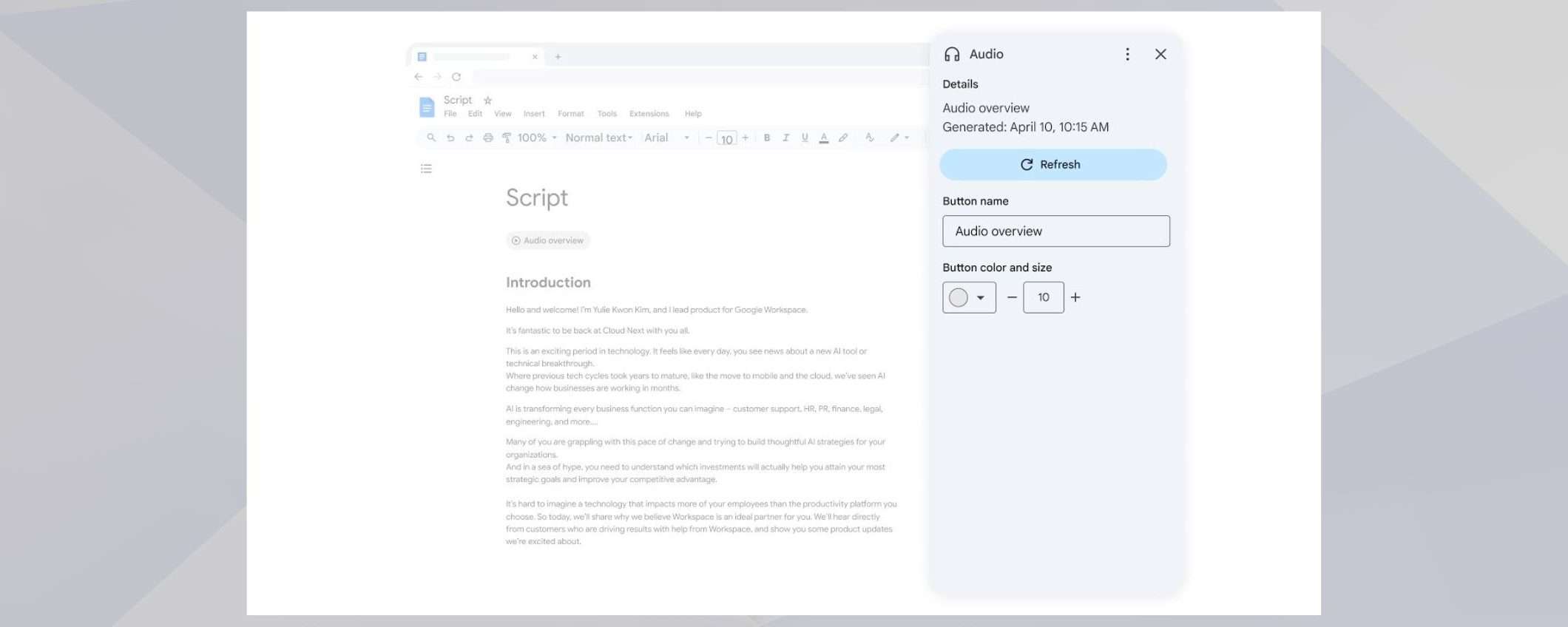This screenshot has width=1568, height=627.
Task: Reload the browser page
Action: (x=456, y=77)
